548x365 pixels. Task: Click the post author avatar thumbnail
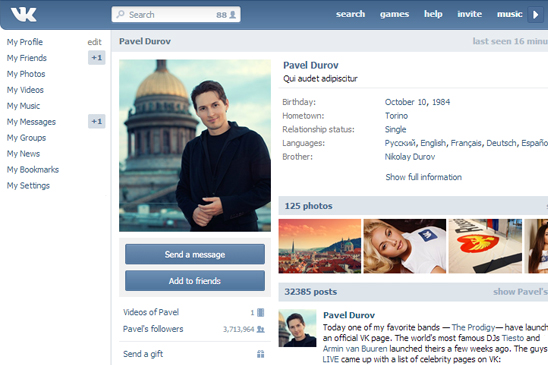[x=297, y=328]
